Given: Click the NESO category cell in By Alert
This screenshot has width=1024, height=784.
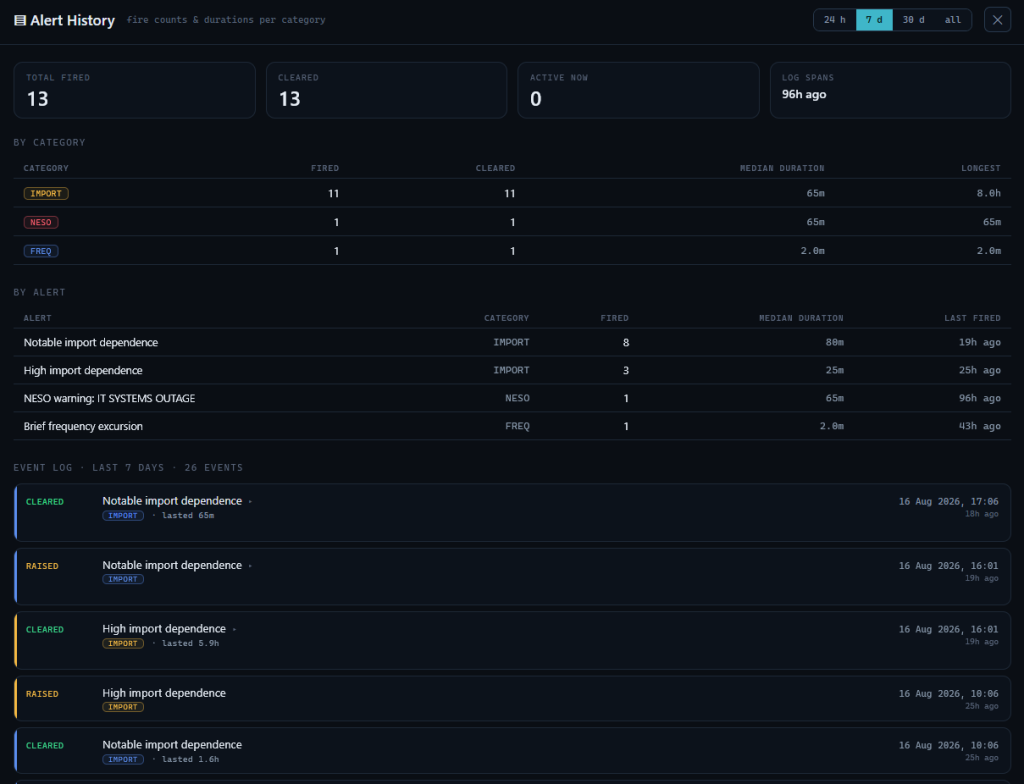Looking at the screenshot, I should (x=517, y=399).
